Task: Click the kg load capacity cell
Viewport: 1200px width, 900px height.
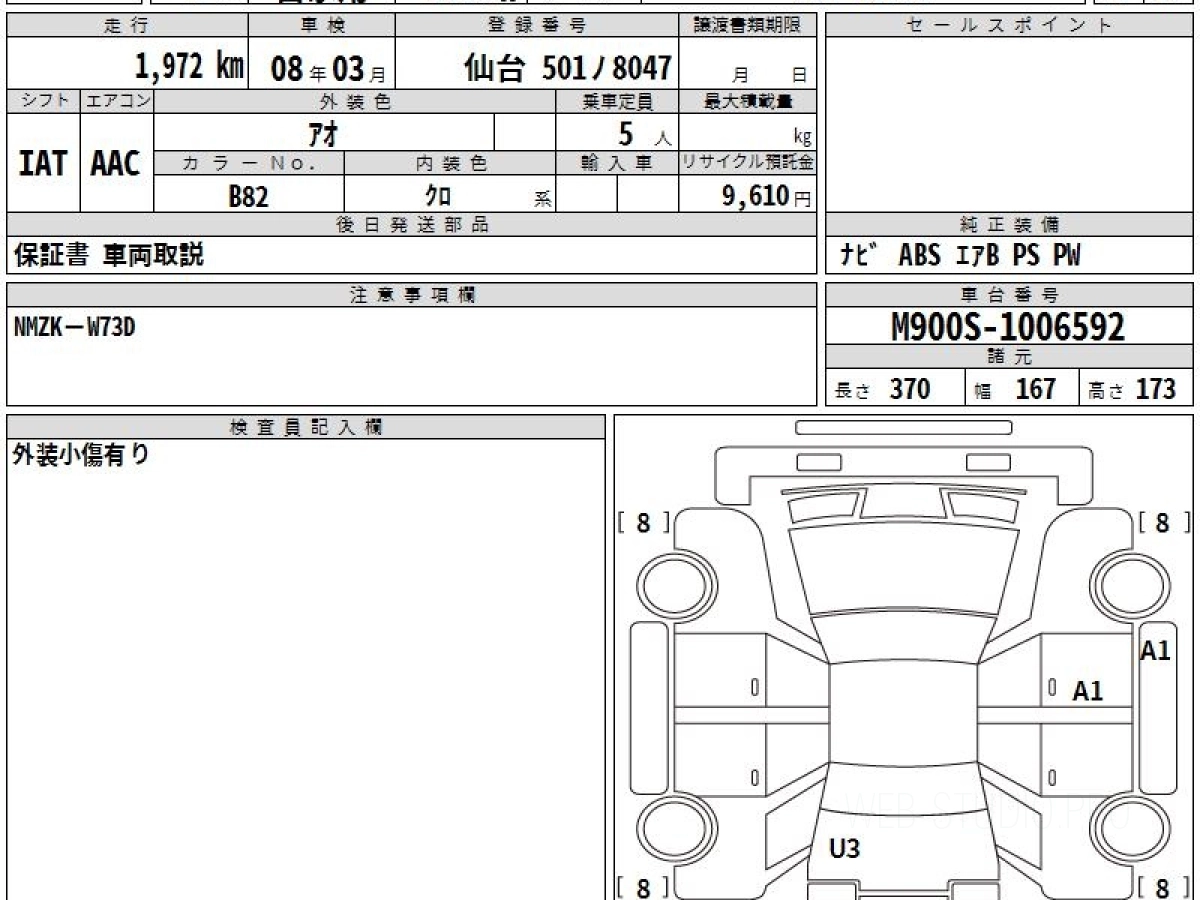Action: click(x=747, y=133)
